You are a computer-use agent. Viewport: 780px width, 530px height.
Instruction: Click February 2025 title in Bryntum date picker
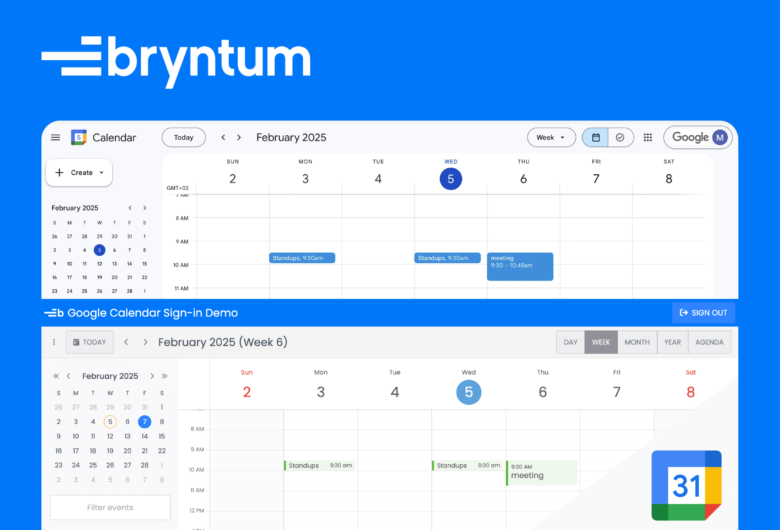pos(110,376)
